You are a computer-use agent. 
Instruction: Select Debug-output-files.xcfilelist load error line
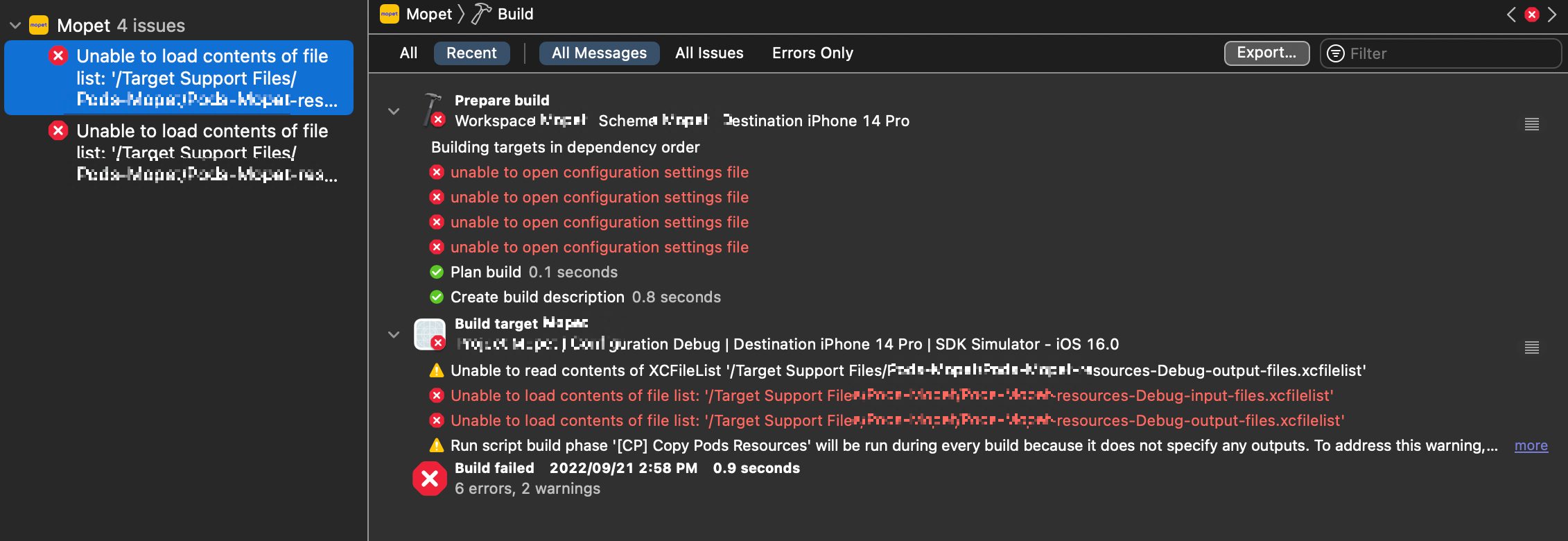pos(898,420)
